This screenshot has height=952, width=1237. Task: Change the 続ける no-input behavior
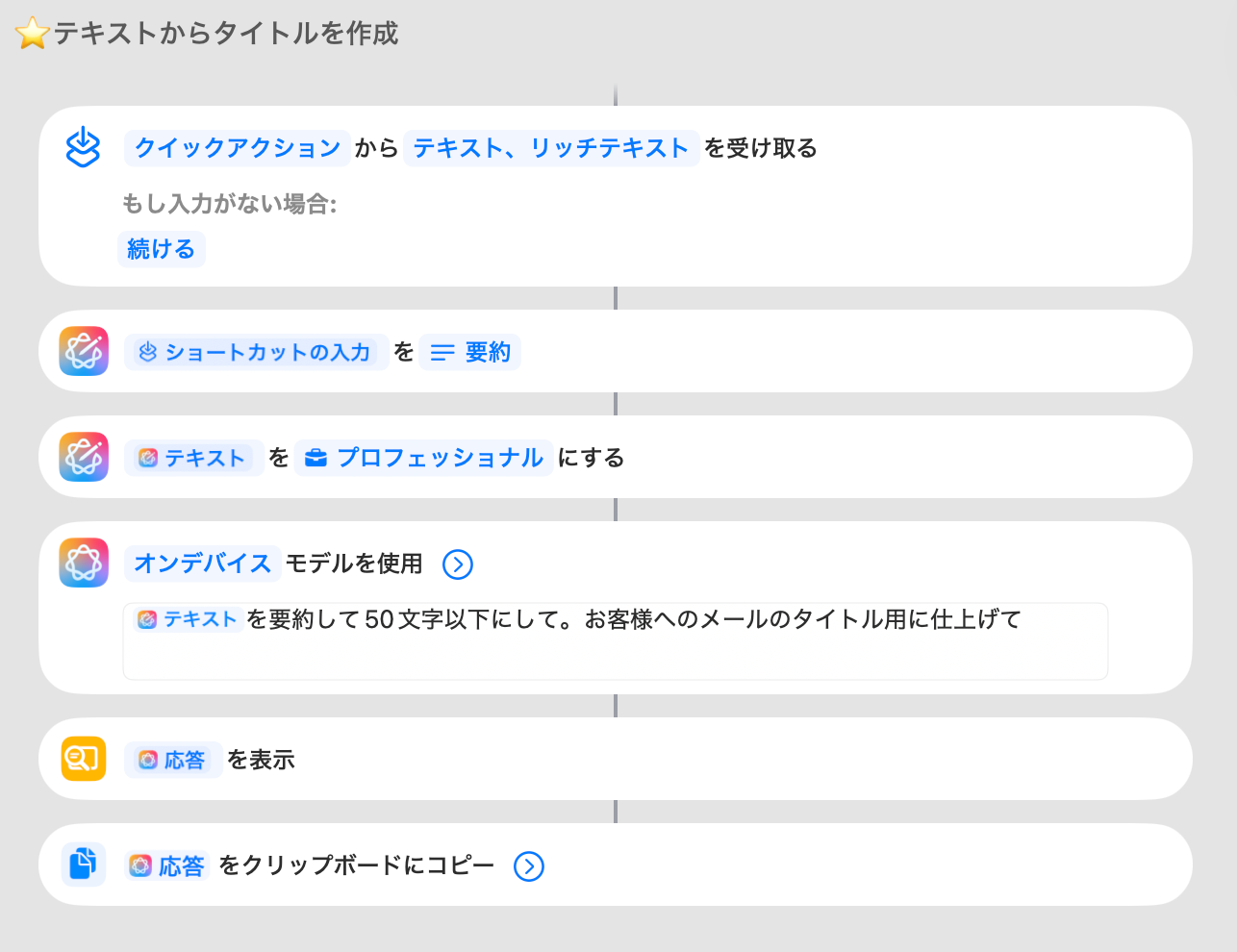(x=162, y=249)
